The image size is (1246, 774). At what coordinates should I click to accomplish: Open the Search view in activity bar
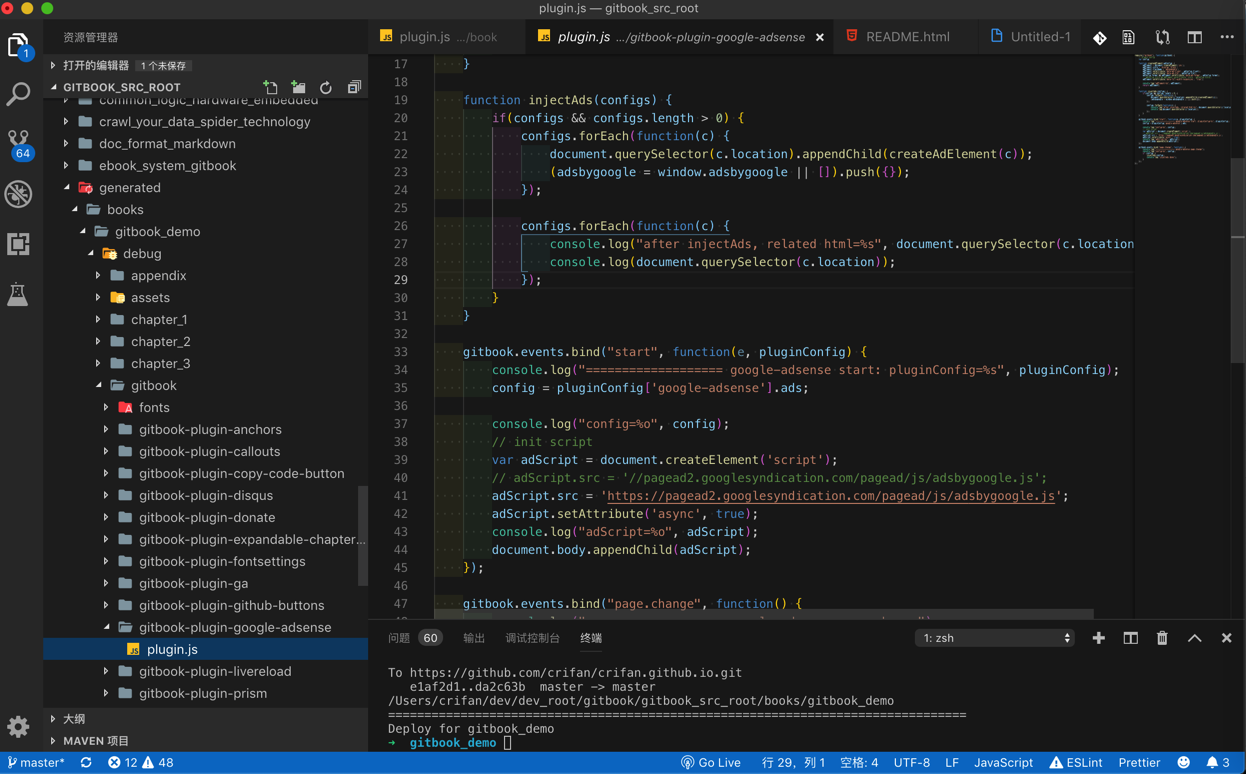click(19, 95)
